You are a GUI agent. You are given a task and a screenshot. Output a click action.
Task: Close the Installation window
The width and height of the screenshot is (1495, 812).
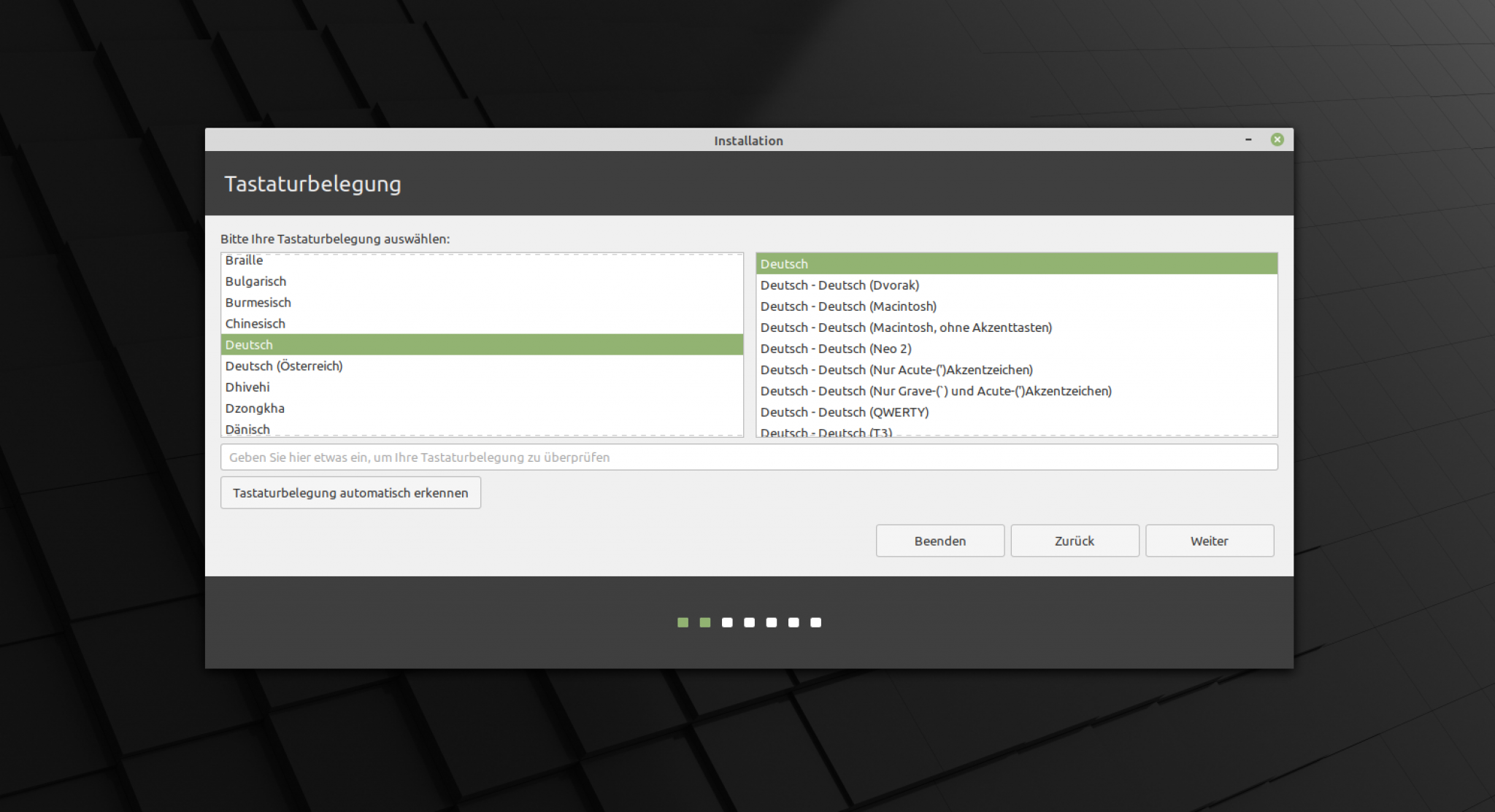1277,139
